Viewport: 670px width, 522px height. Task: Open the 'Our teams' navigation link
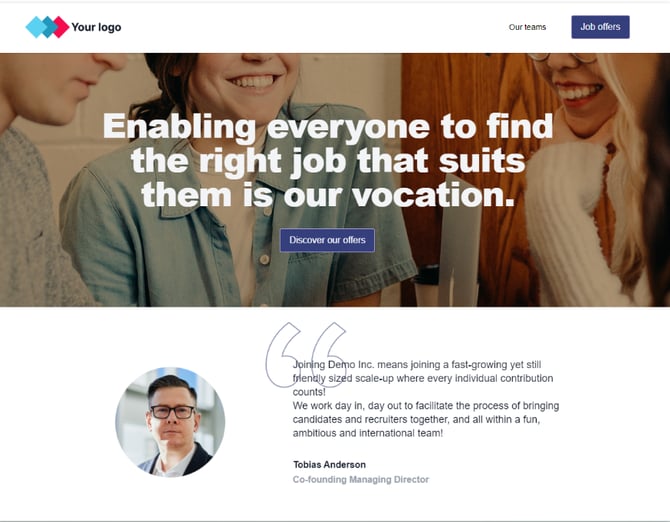(527, 27)
